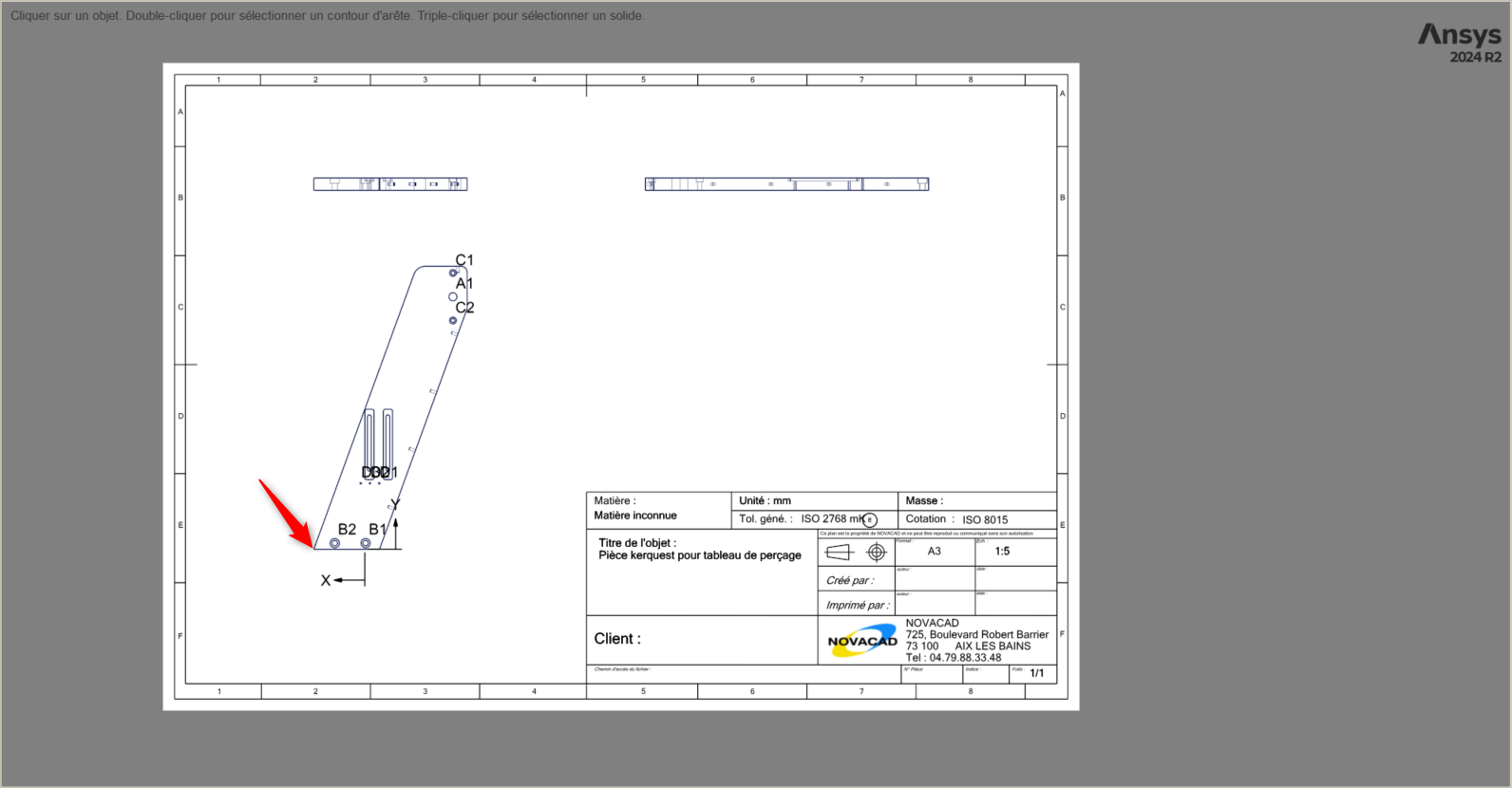
Task: Click the NOVACAD logo in title block
Action: (x=861, y=641)
